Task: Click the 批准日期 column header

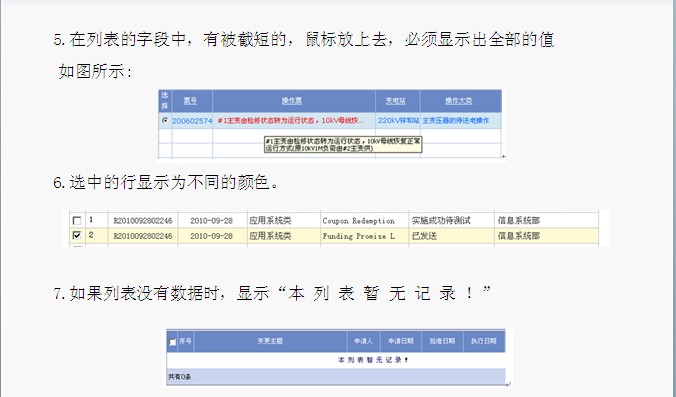Action: click(442, 341)
